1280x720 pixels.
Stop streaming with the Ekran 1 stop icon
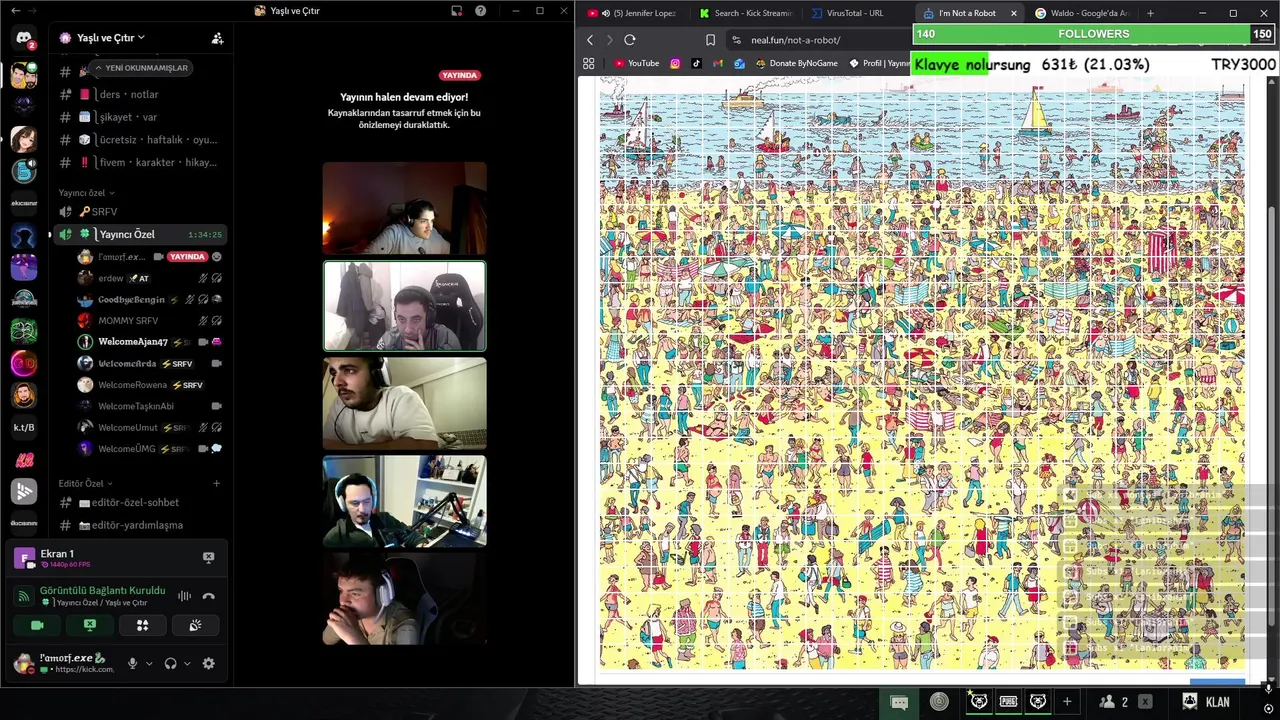click(x=208, y=557)
